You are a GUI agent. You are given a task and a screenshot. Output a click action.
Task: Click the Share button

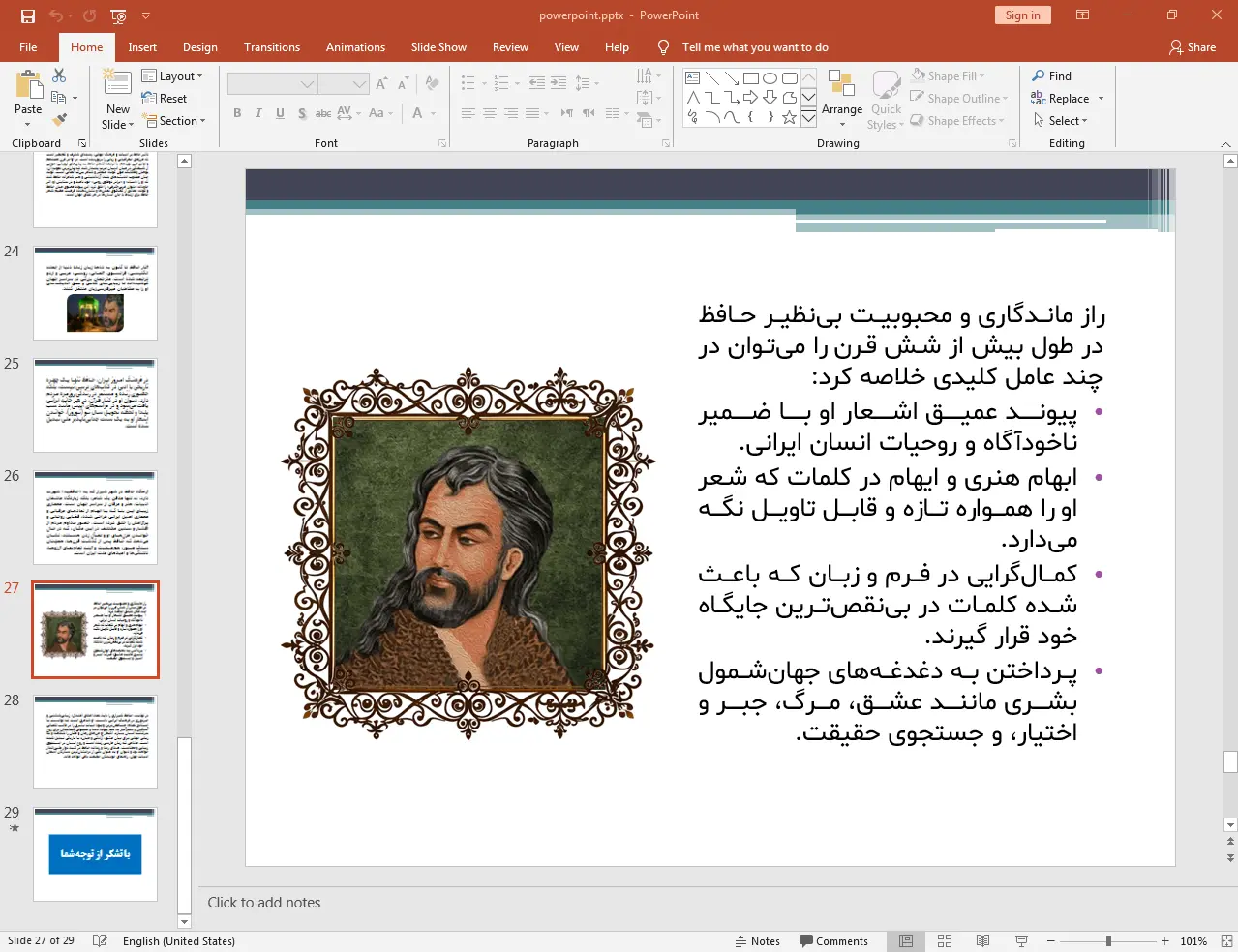click(1192, 46)
